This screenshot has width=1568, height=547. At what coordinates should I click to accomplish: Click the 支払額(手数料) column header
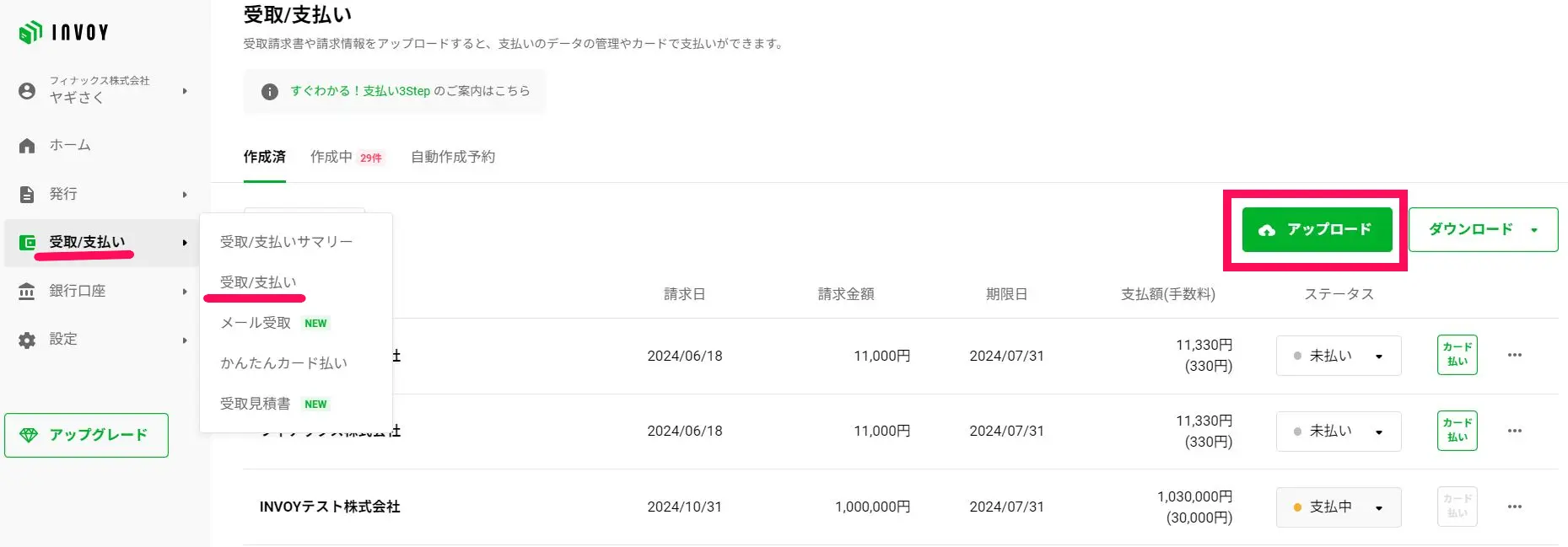click(x=1168, y=294)
